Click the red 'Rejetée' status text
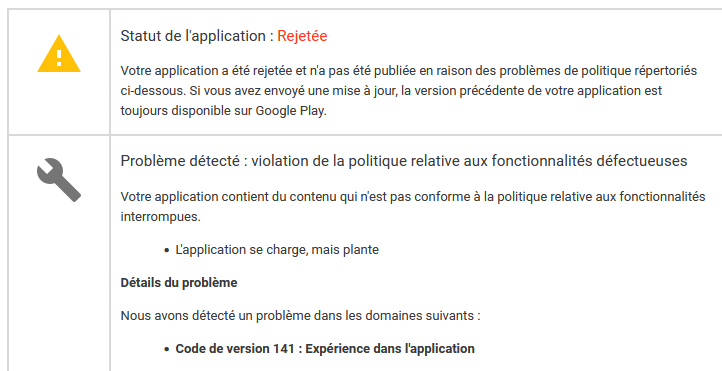The width and height of the screenshot is (722, 371). [302, 36]
